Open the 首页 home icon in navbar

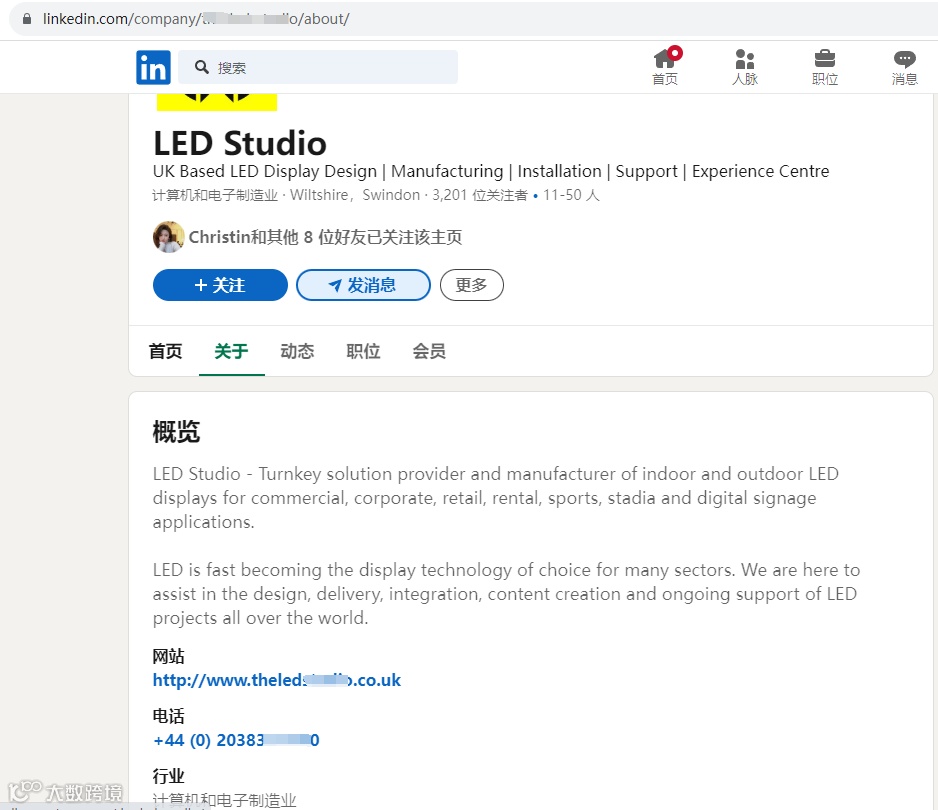coord(665,67)
